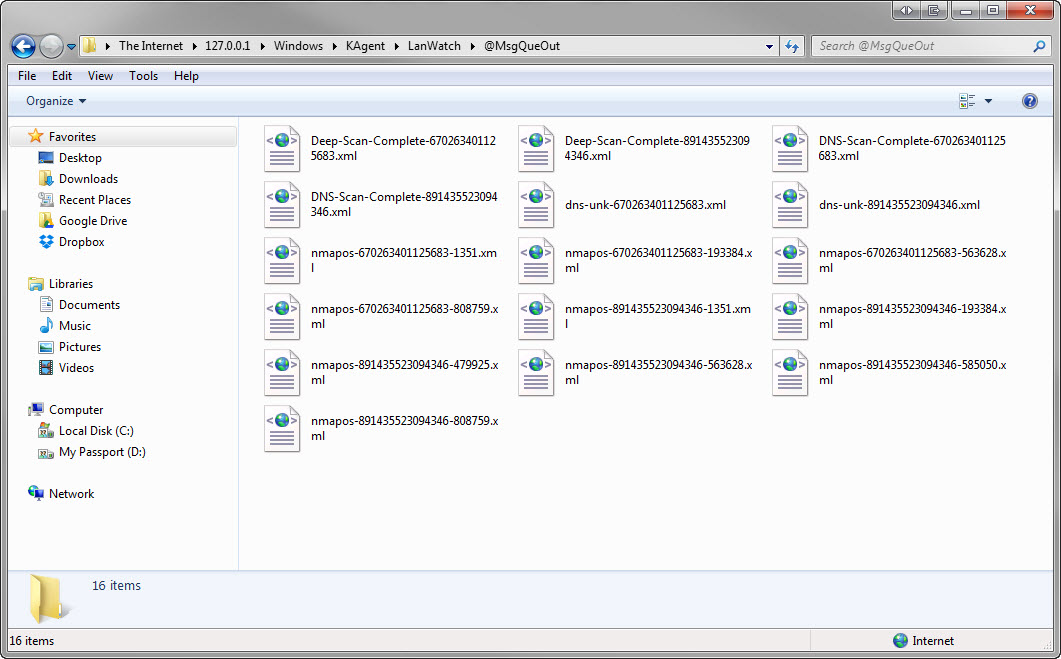Open the address bar history dropdown
The height and width of the screenshot is (659, 1061).
[x=769, y=46]
